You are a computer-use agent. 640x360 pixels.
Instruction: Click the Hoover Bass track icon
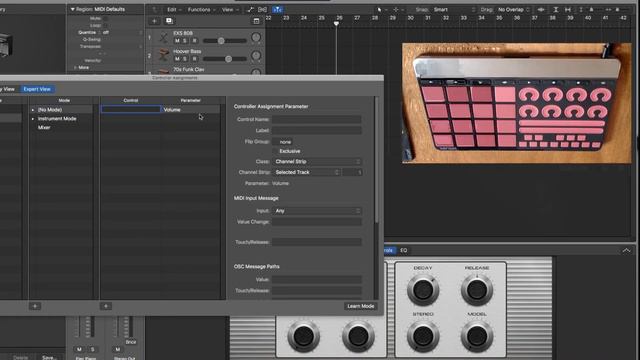[x=164, y=55]
